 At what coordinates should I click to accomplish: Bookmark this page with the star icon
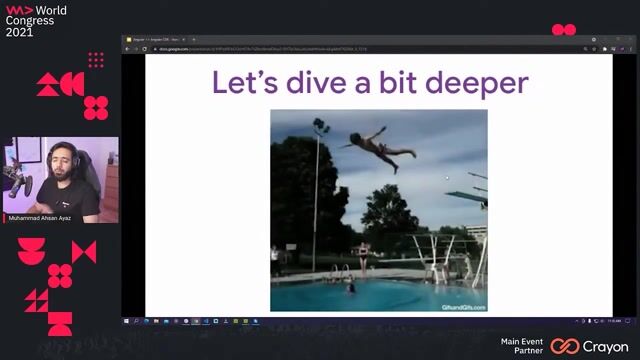point(594,49)
